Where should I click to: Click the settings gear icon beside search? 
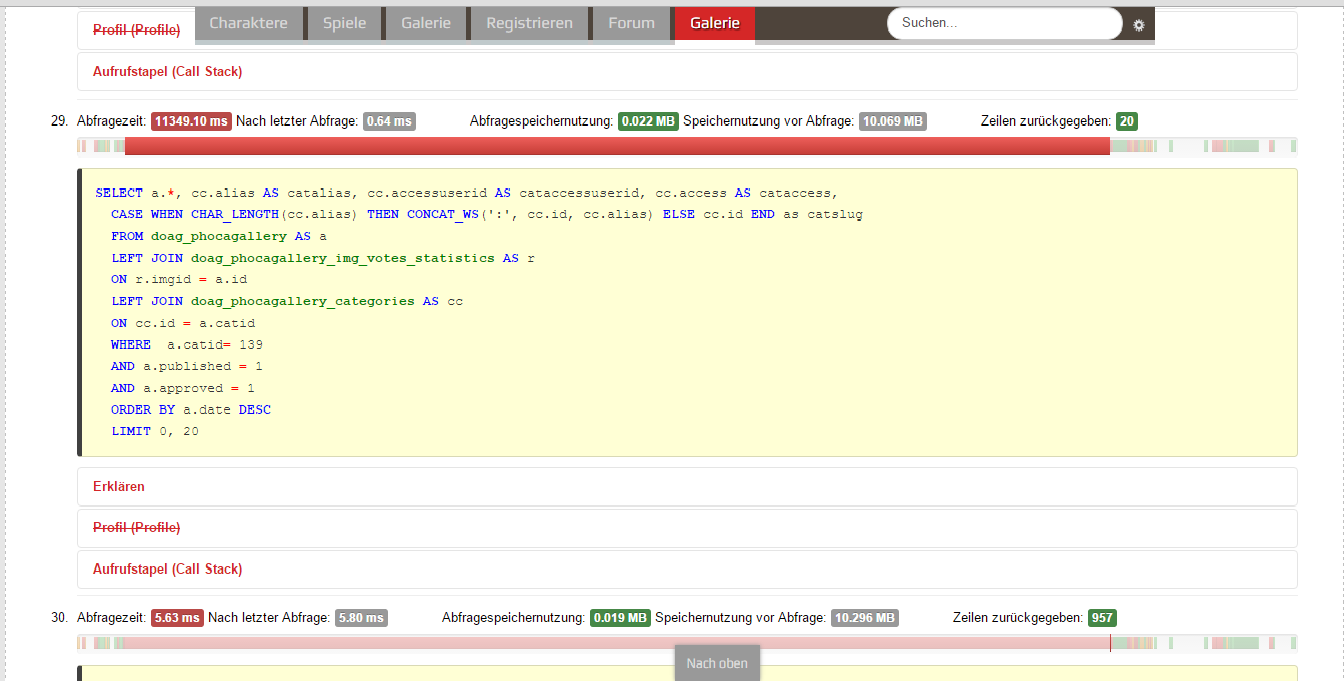tap(1138, 25)
